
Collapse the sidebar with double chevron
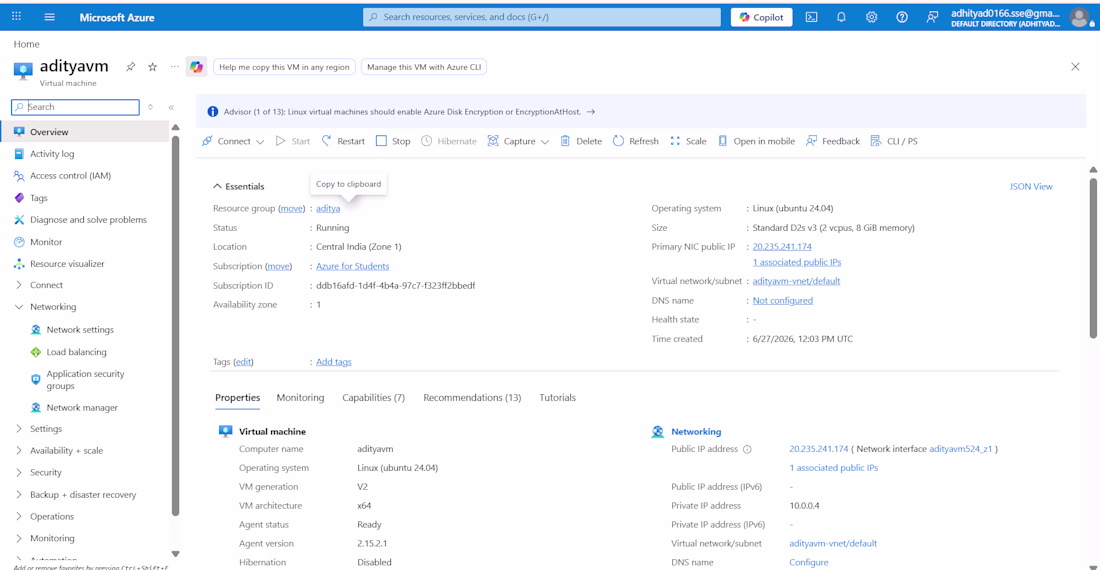171,107
